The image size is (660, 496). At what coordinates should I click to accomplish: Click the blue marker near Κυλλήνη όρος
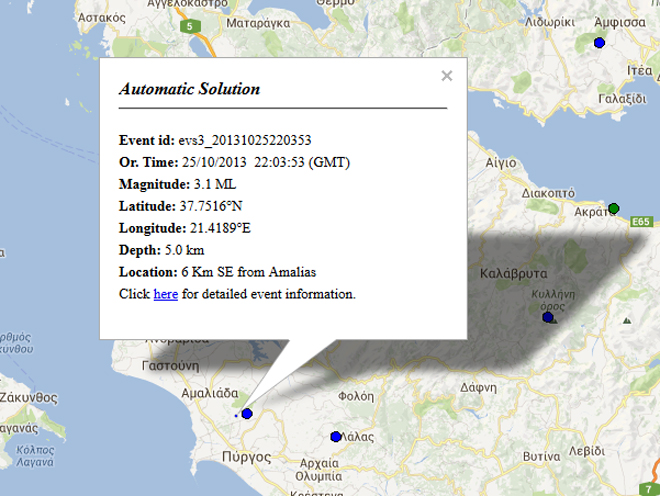tap(547, 317)
